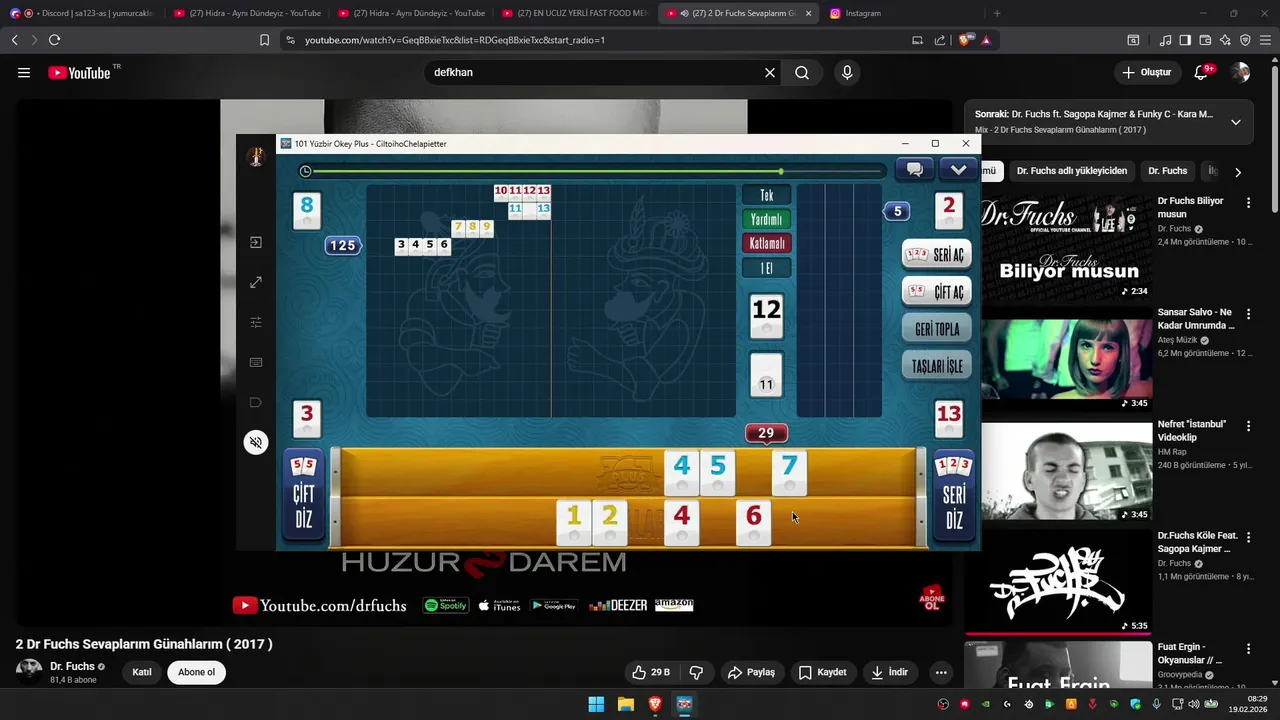Run search with the magnifier button
The width and height of the screenshot is (1280, 720).
point(802,73)
